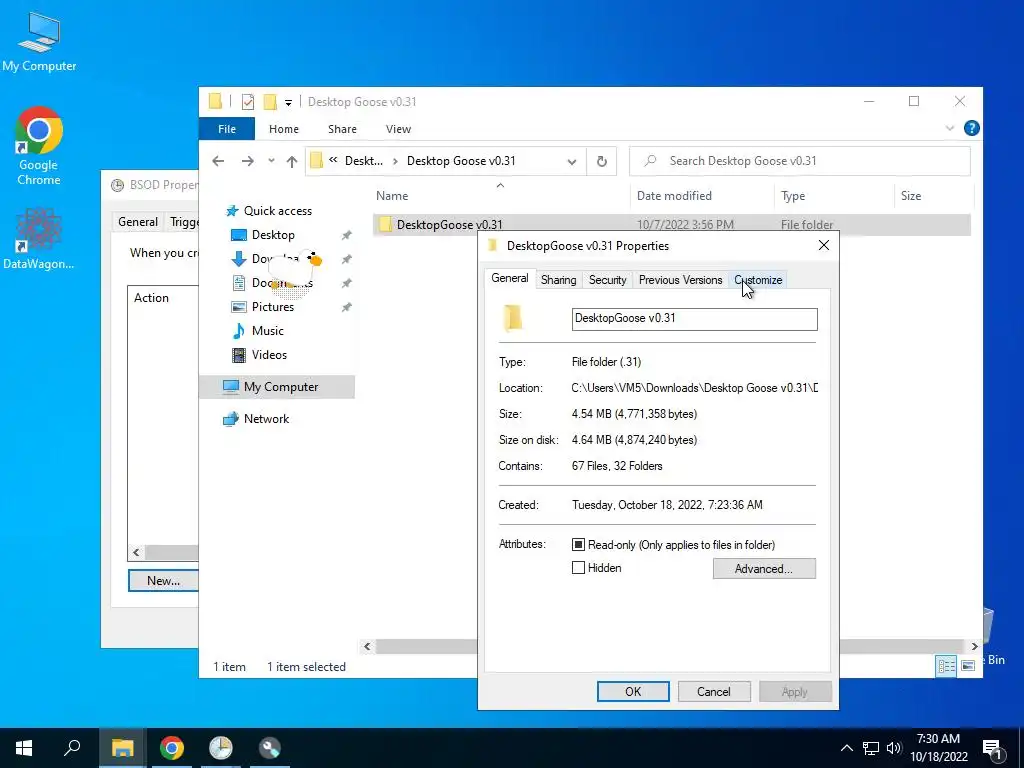Open taskbar Search magnifier
This screenshot has height=768, width=1024.
point(72,748)
